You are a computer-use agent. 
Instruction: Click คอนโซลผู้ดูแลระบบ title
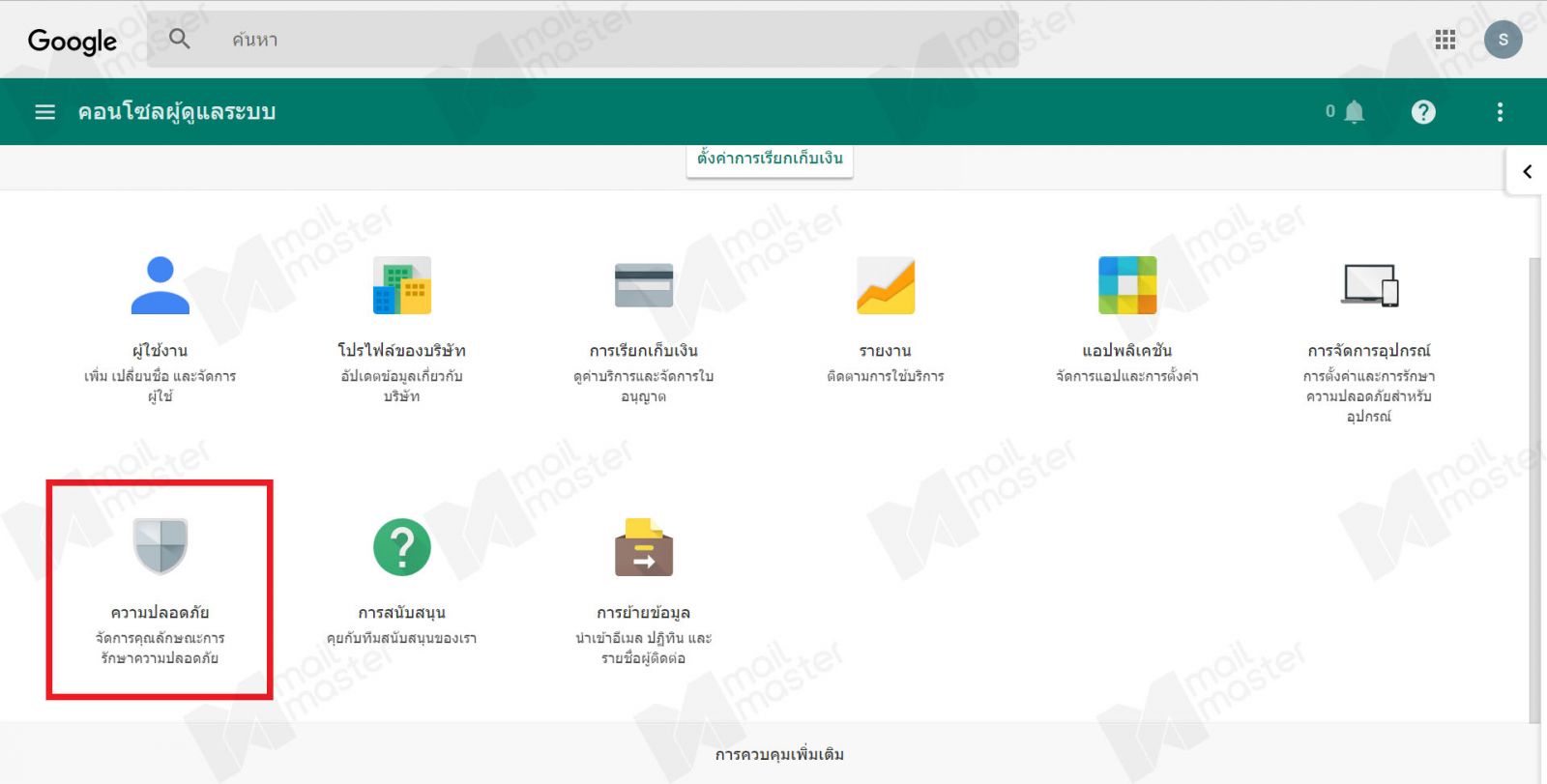pyautogui.click(x=177, y=112)
